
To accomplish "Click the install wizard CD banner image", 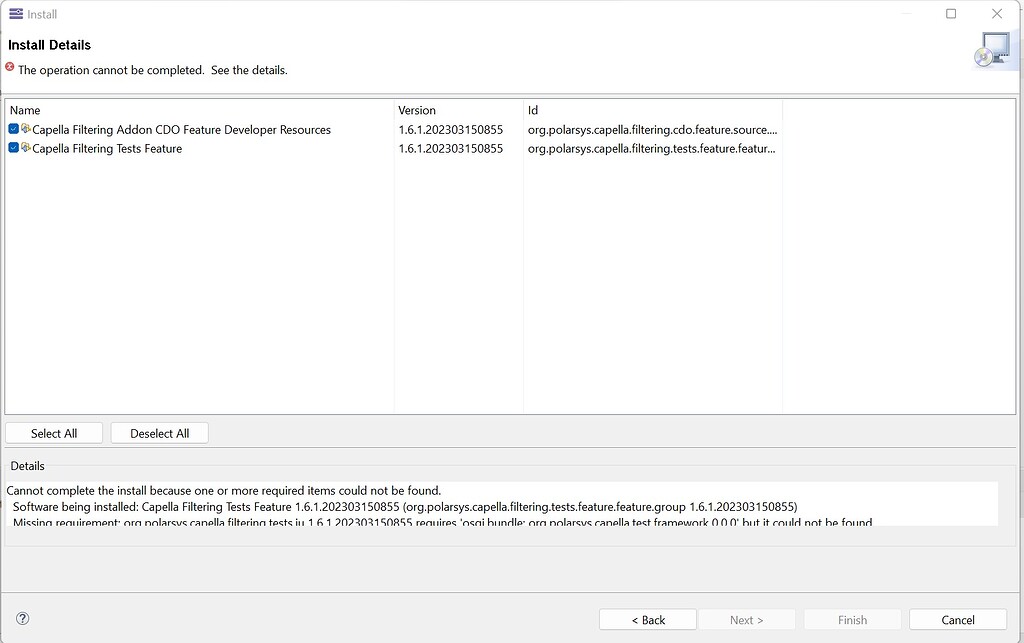I will pyautogui.click(x=992, y=50).
